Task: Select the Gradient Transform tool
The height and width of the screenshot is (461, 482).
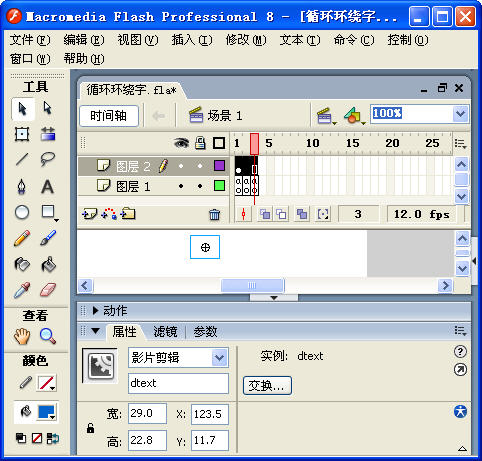Action: pyautogui.click(x=48, y=134)
